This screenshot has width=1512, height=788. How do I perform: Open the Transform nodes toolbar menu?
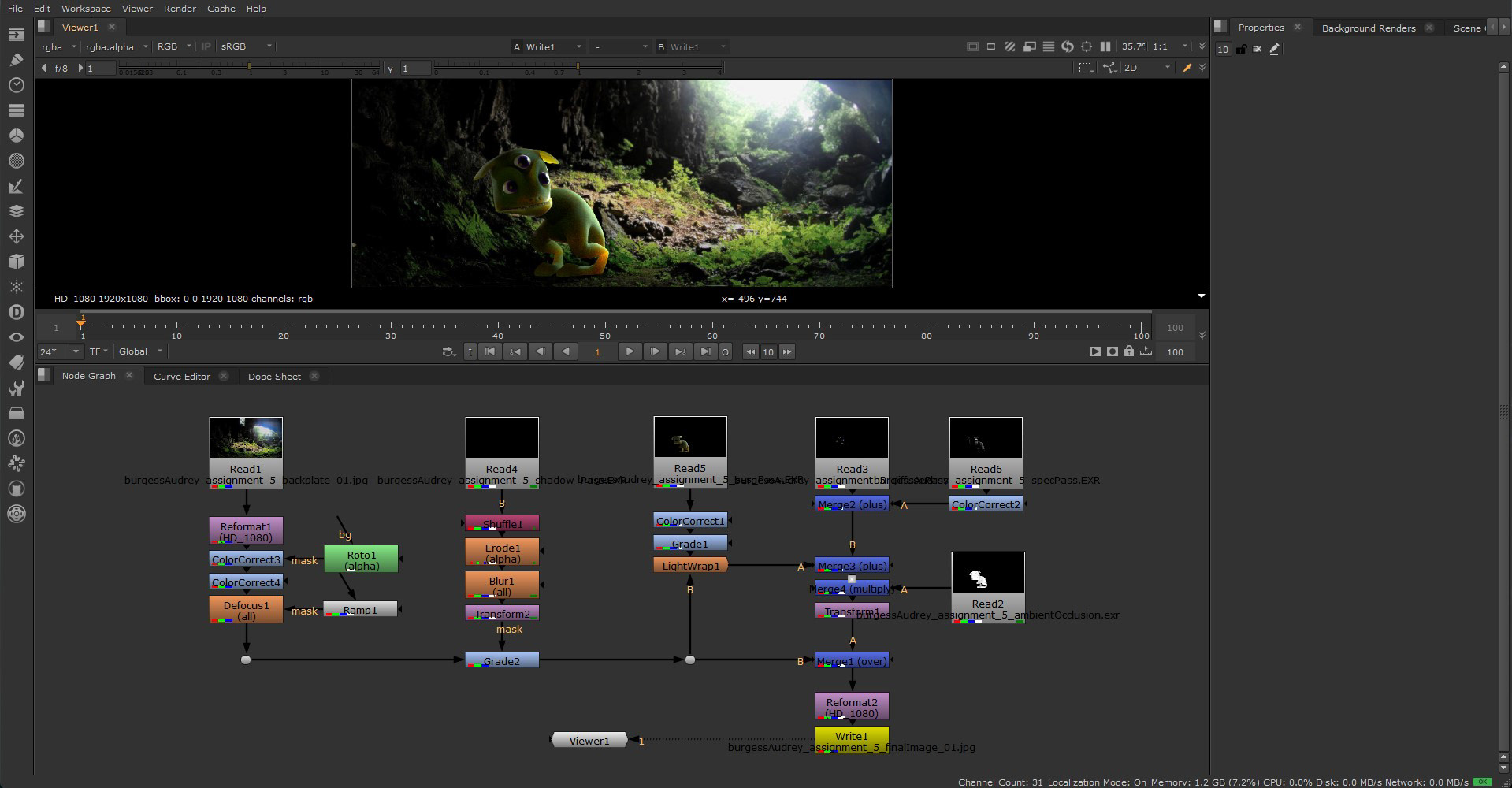tap(17, 236)
